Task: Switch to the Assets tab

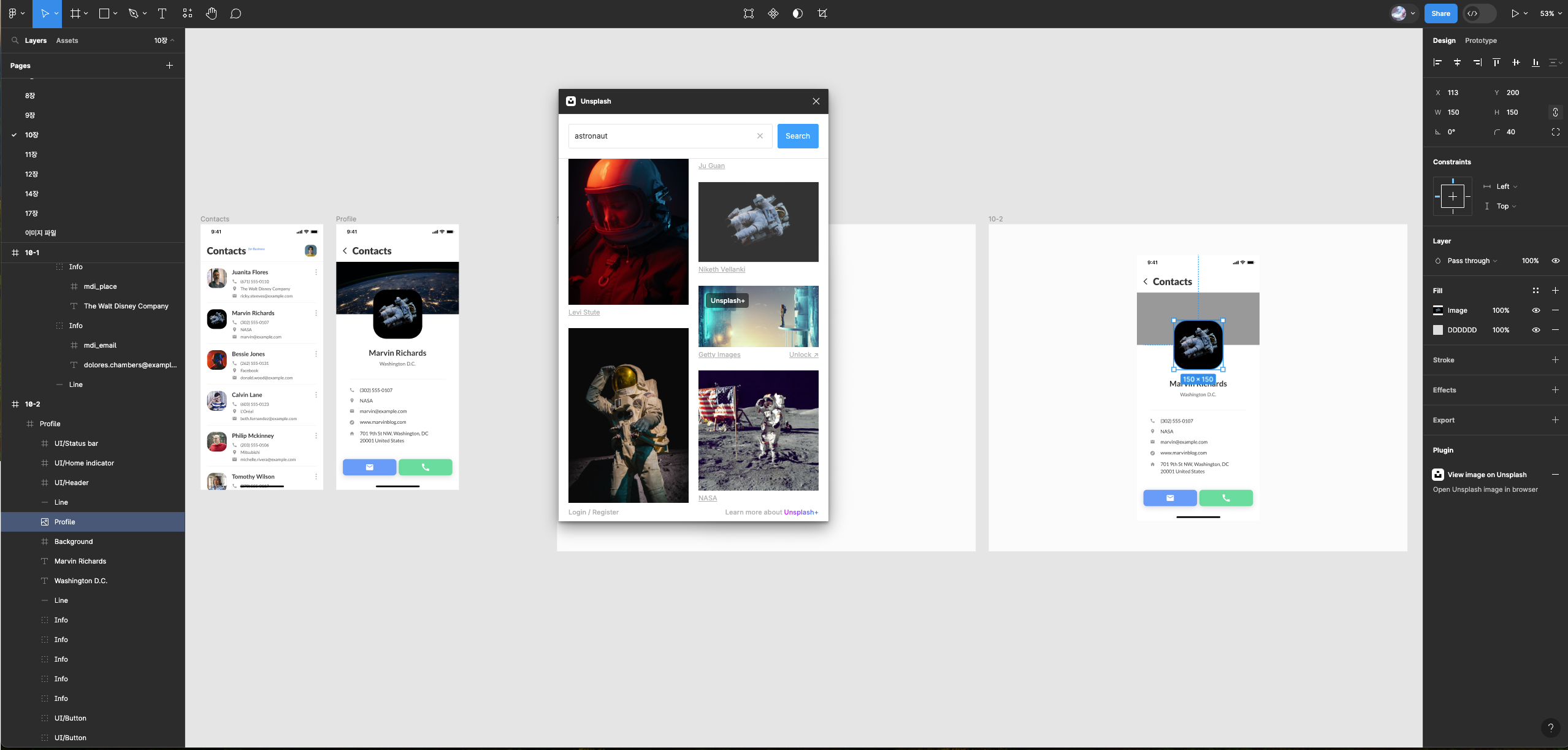Action: 67,40
